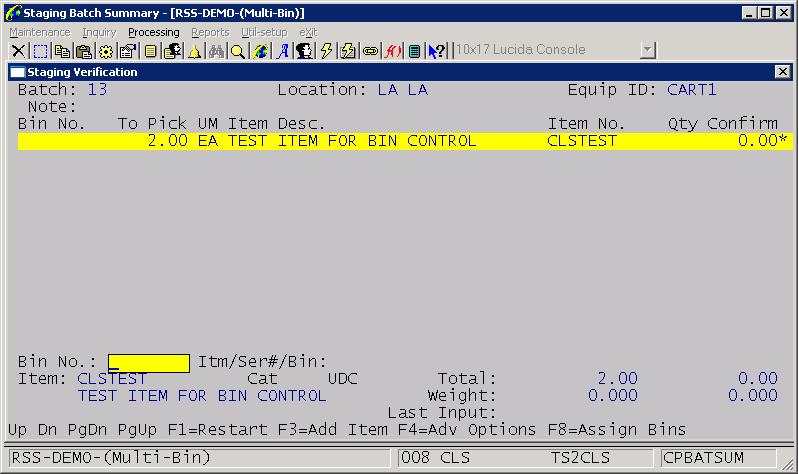
Task: Click the application logo in title bar
Action: point(13,13)
